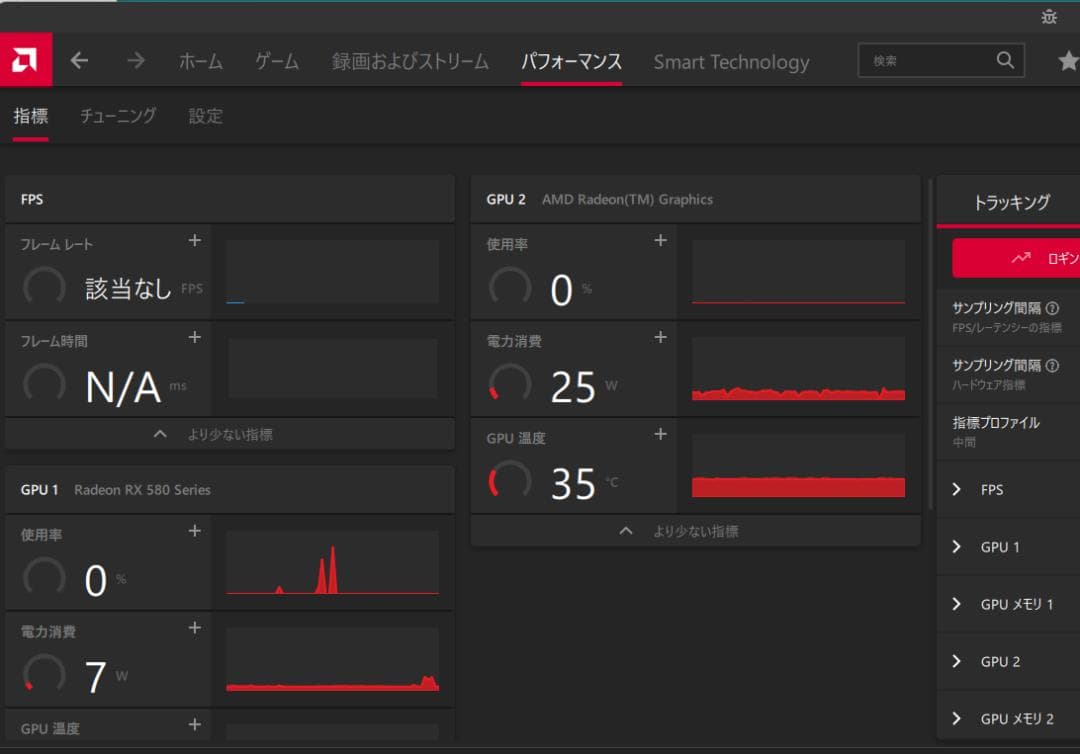Click the plus icon on フレームレート tile

[194, 240]
